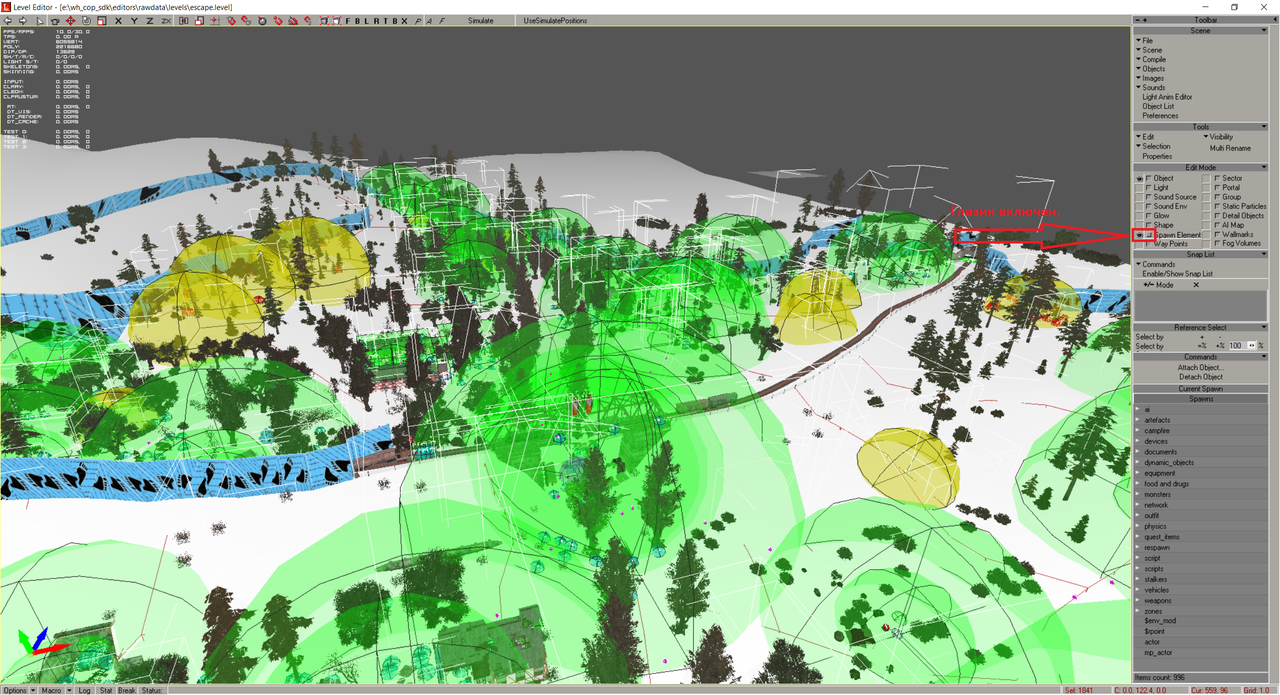Viewport: 1280px width, 695px height.
Task: Switch to Right view with R
Action: click(x=376, y=20)
